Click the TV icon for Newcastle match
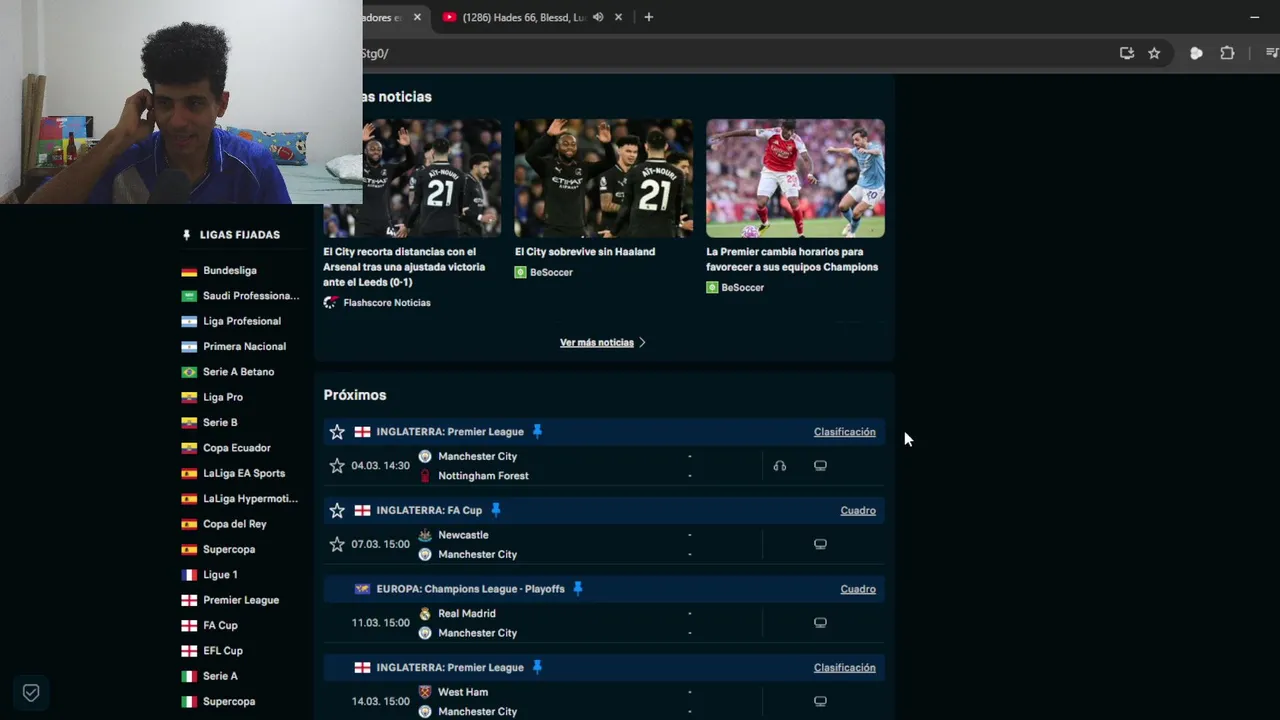 pyautogui.click(x=820, y=544)
